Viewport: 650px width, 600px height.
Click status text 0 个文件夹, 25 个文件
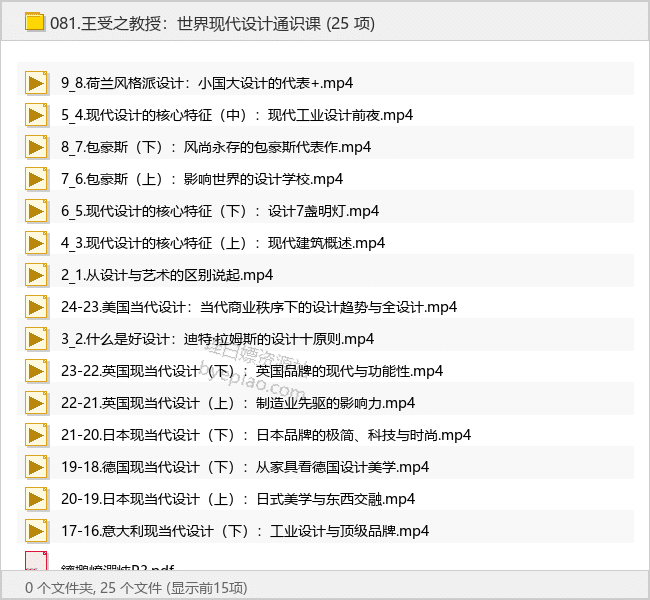click(93, 588)
